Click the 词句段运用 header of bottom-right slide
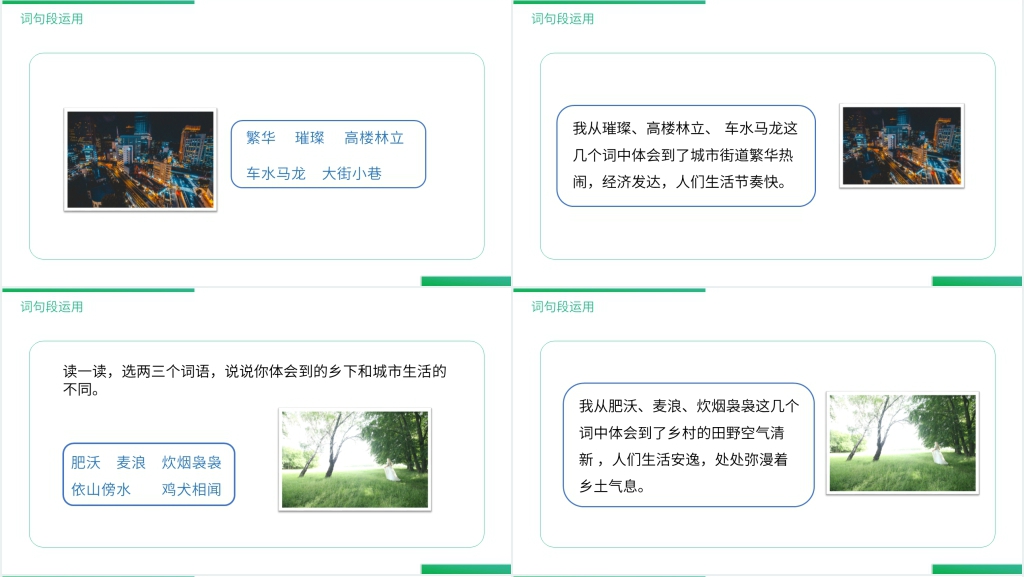The width and height of the screenshot is (1024, 577). point(563,307)
